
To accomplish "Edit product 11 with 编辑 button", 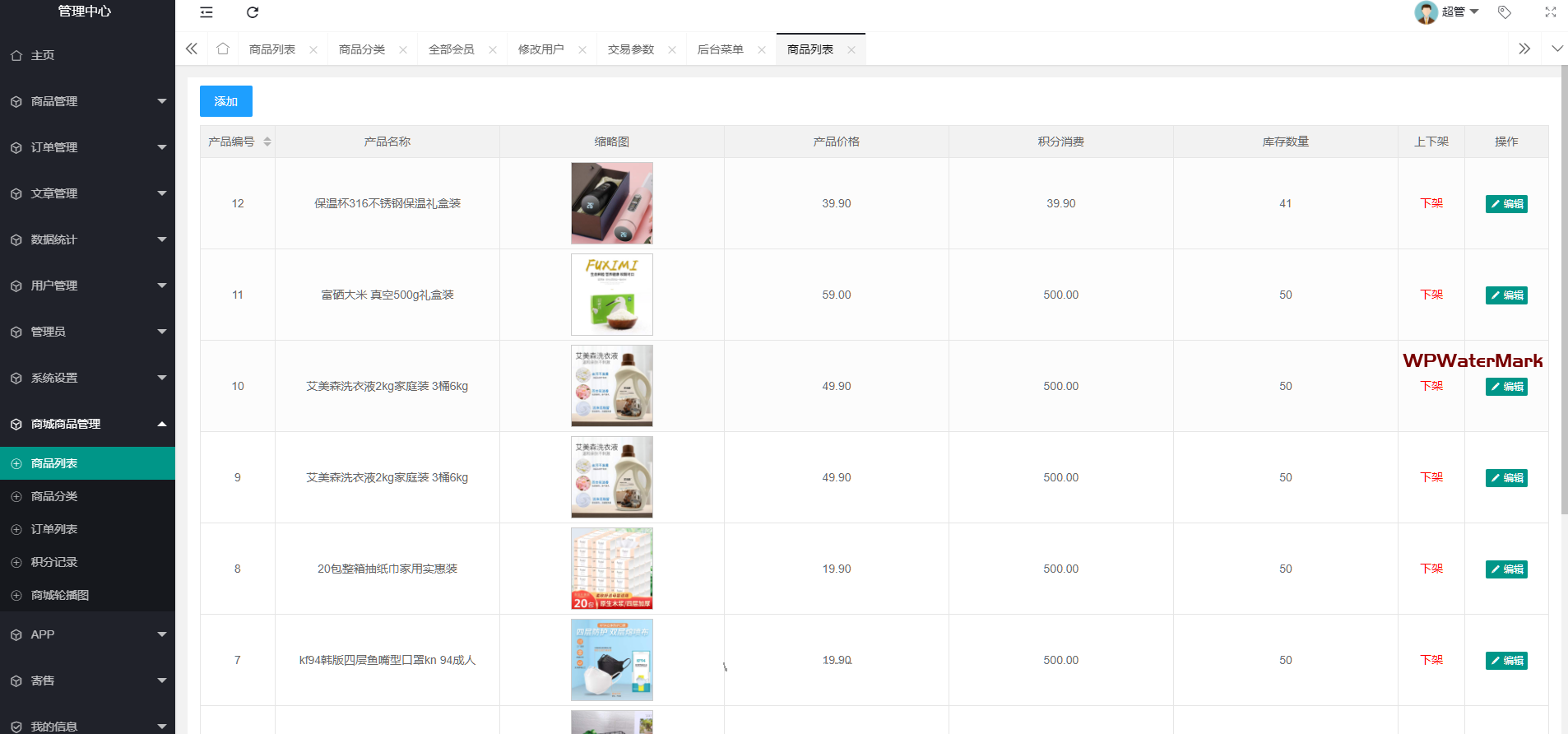I will point(1505,295).
